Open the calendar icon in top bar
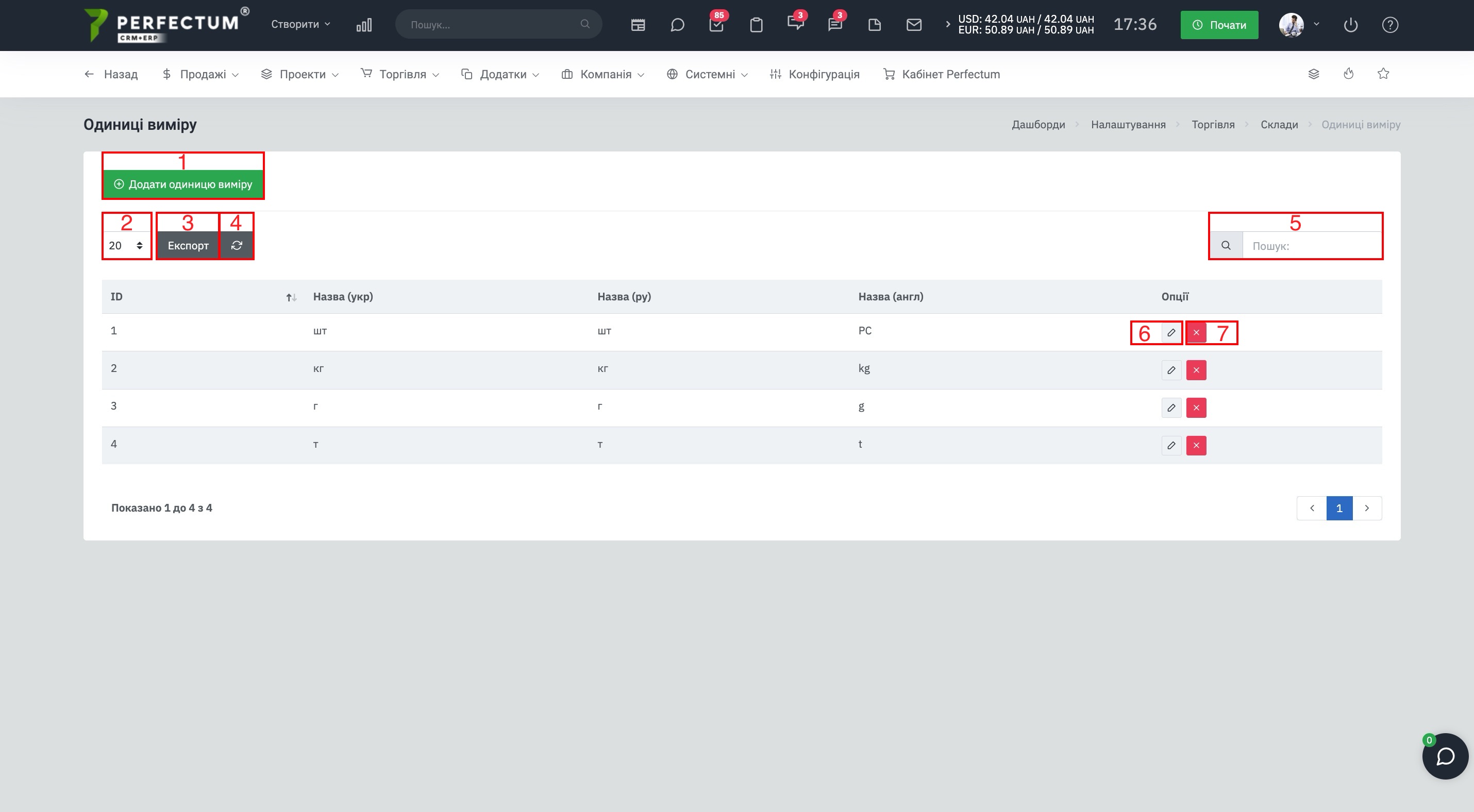The width and height of the screenshot is (1474, 812). tap(638, 25)
